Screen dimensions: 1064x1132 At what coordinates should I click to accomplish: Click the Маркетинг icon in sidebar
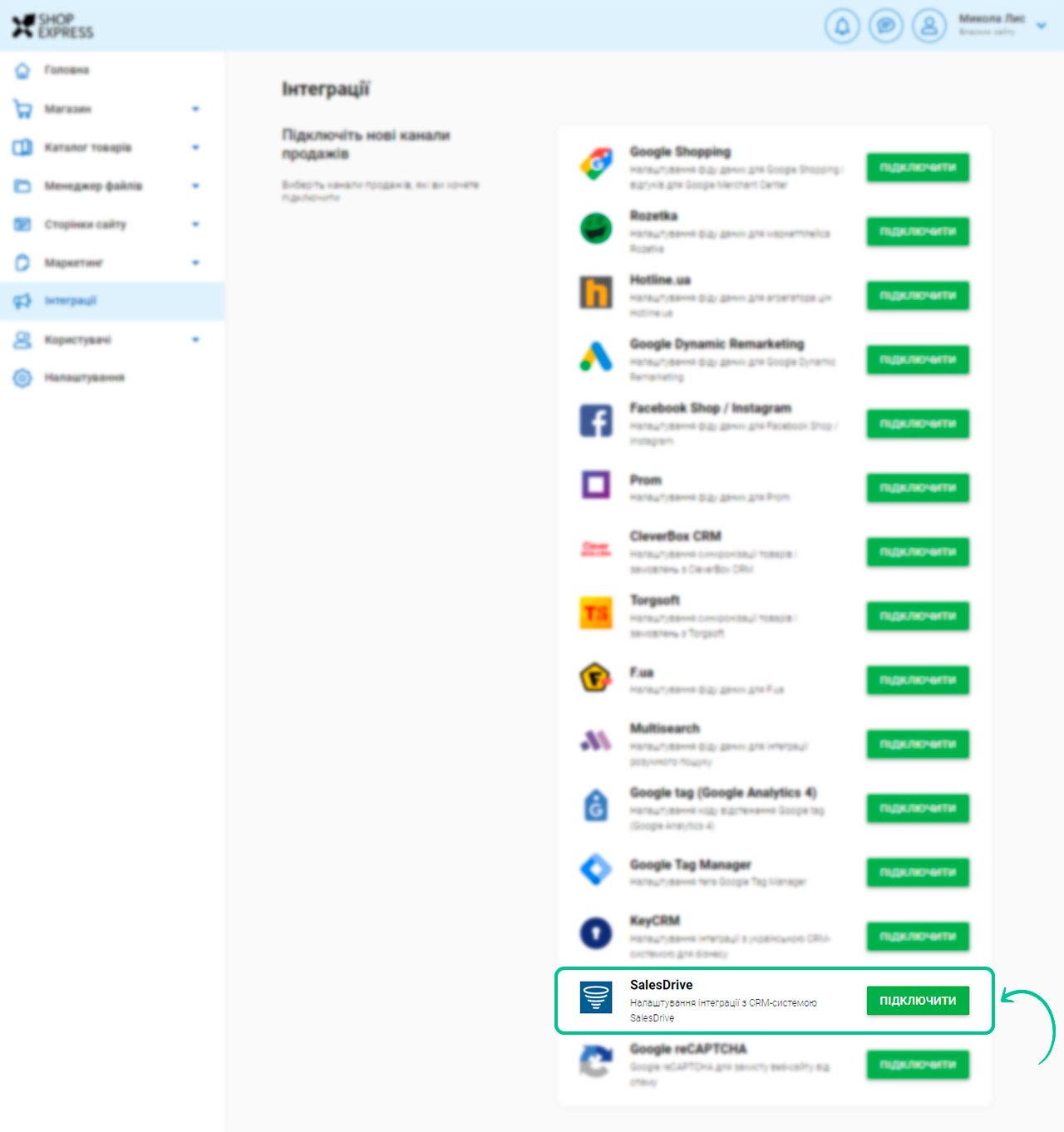click(x=22, y=263)
